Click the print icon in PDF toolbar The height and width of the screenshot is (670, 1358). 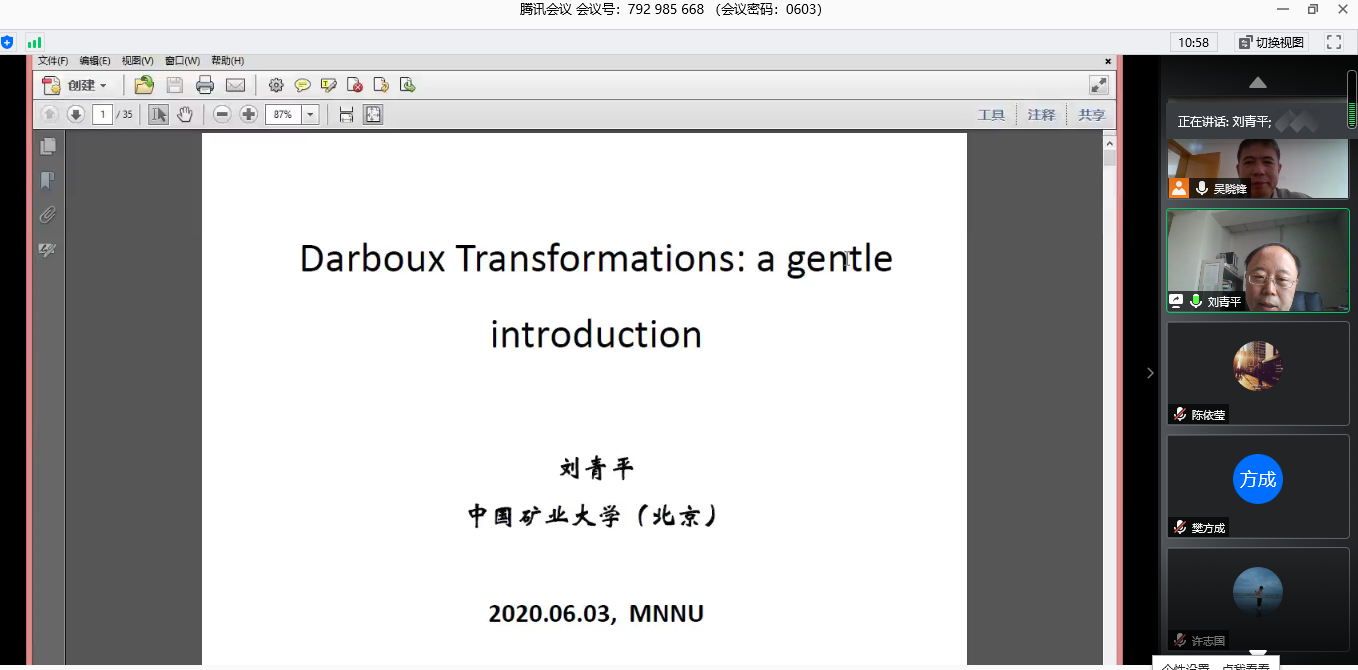[x=205, y=85]
